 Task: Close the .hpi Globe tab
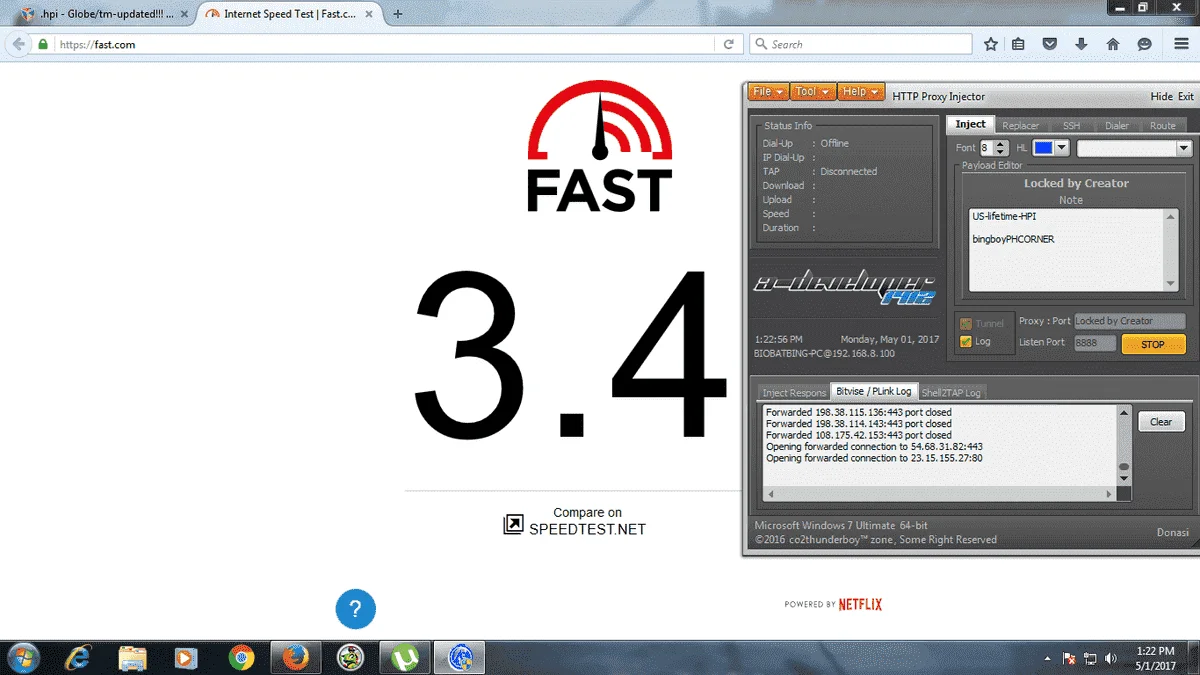[183, 14]
